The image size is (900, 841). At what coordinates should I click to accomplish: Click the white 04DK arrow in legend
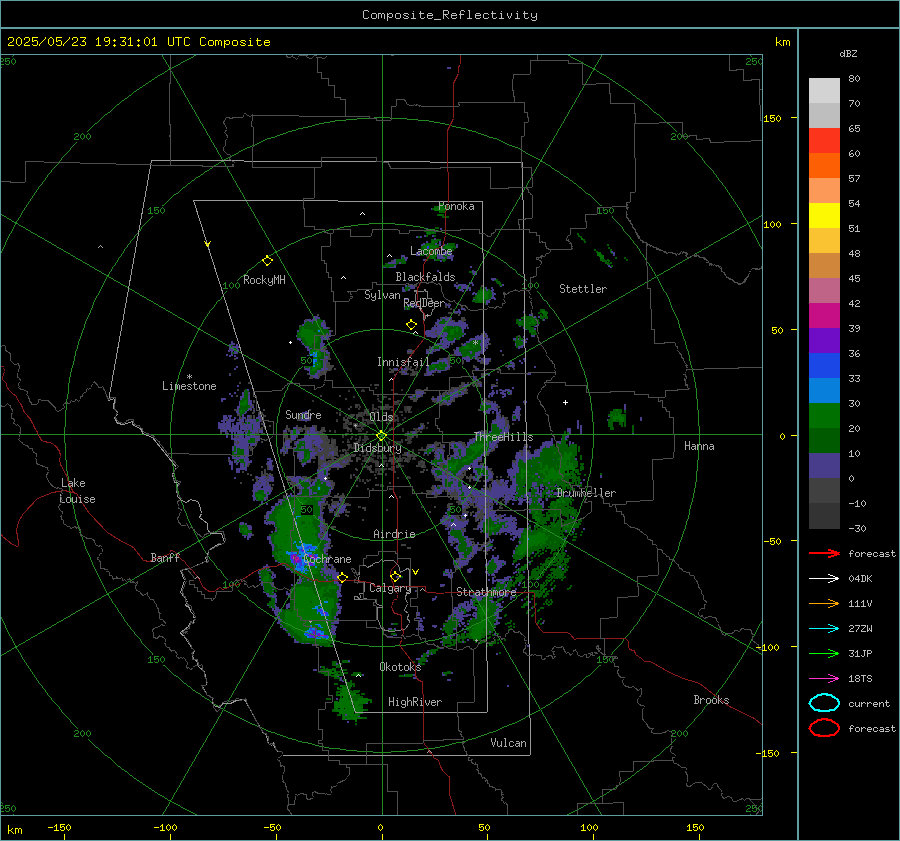(824, 579)
